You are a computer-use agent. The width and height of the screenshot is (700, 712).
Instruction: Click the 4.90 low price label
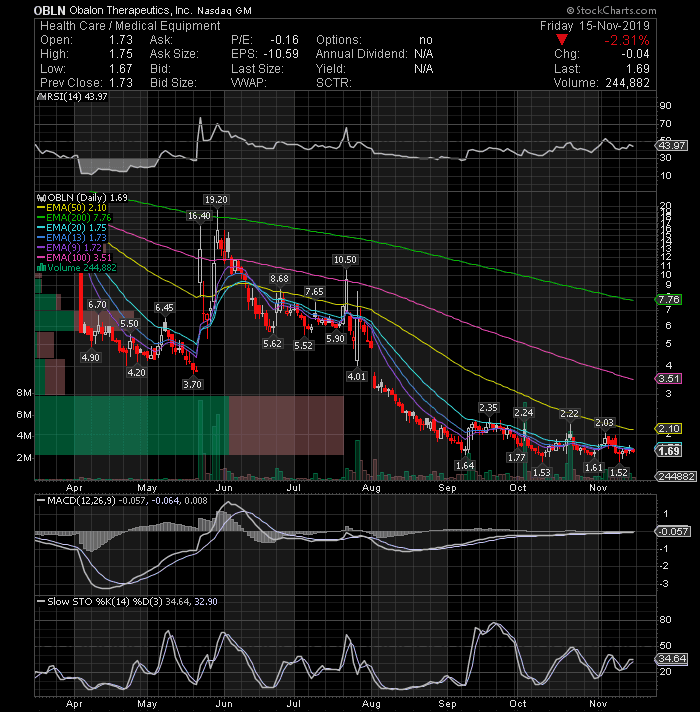coord(90,358)
